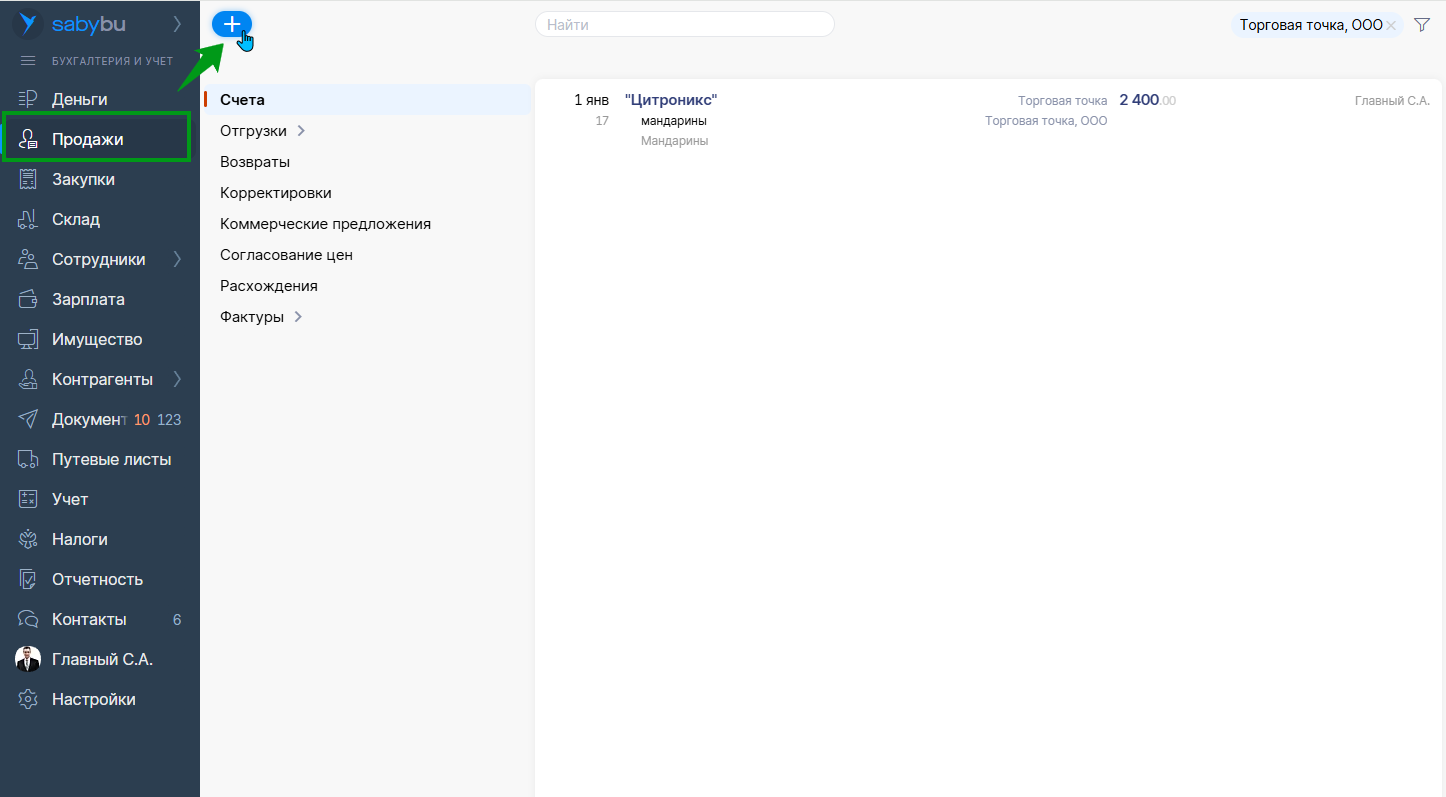1446x797 pixels.
Task: Click the Налоги icon in sidebar
Action: 28,539
